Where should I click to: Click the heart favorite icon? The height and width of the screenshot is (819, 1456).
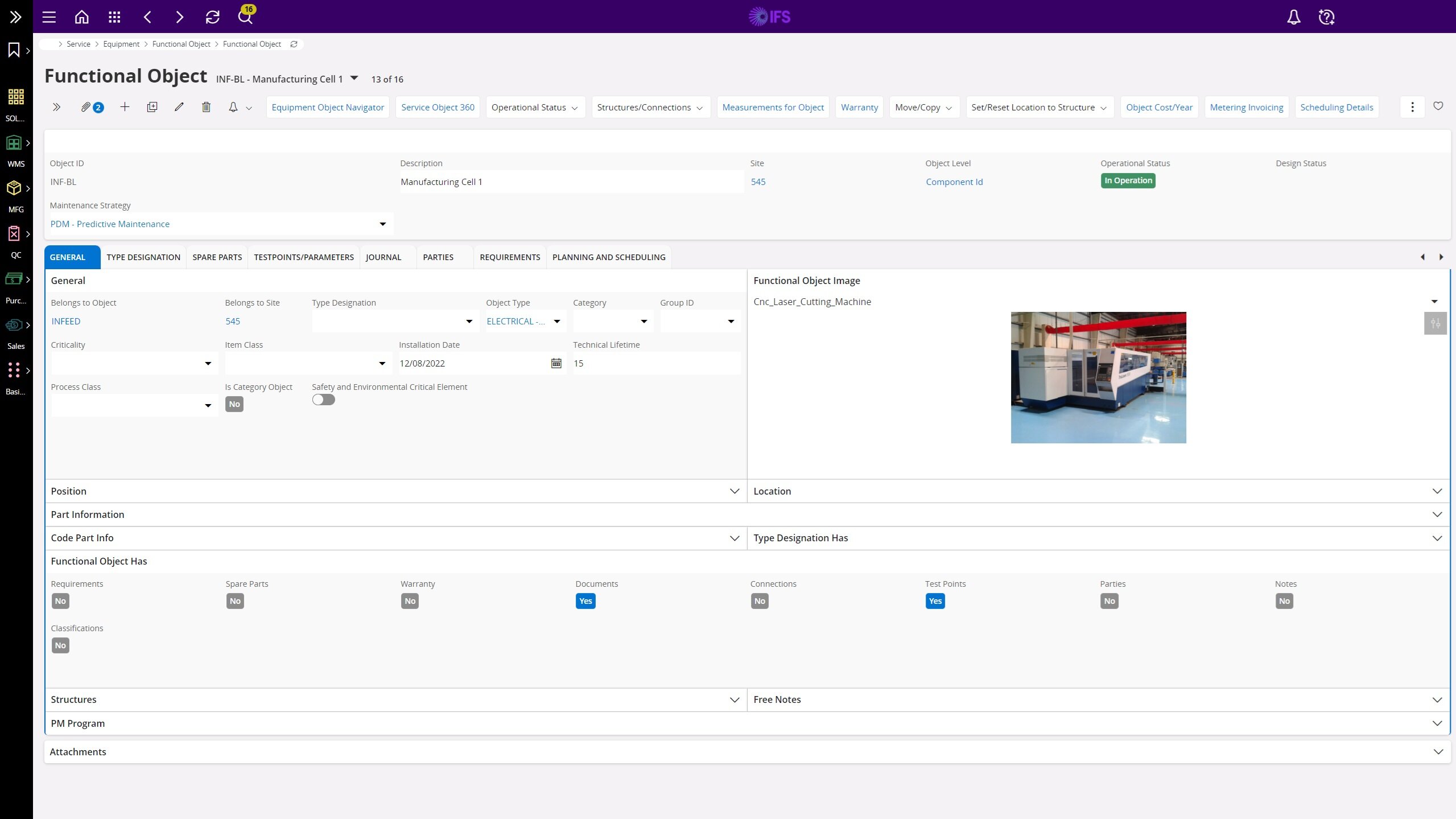[1438, 106]
